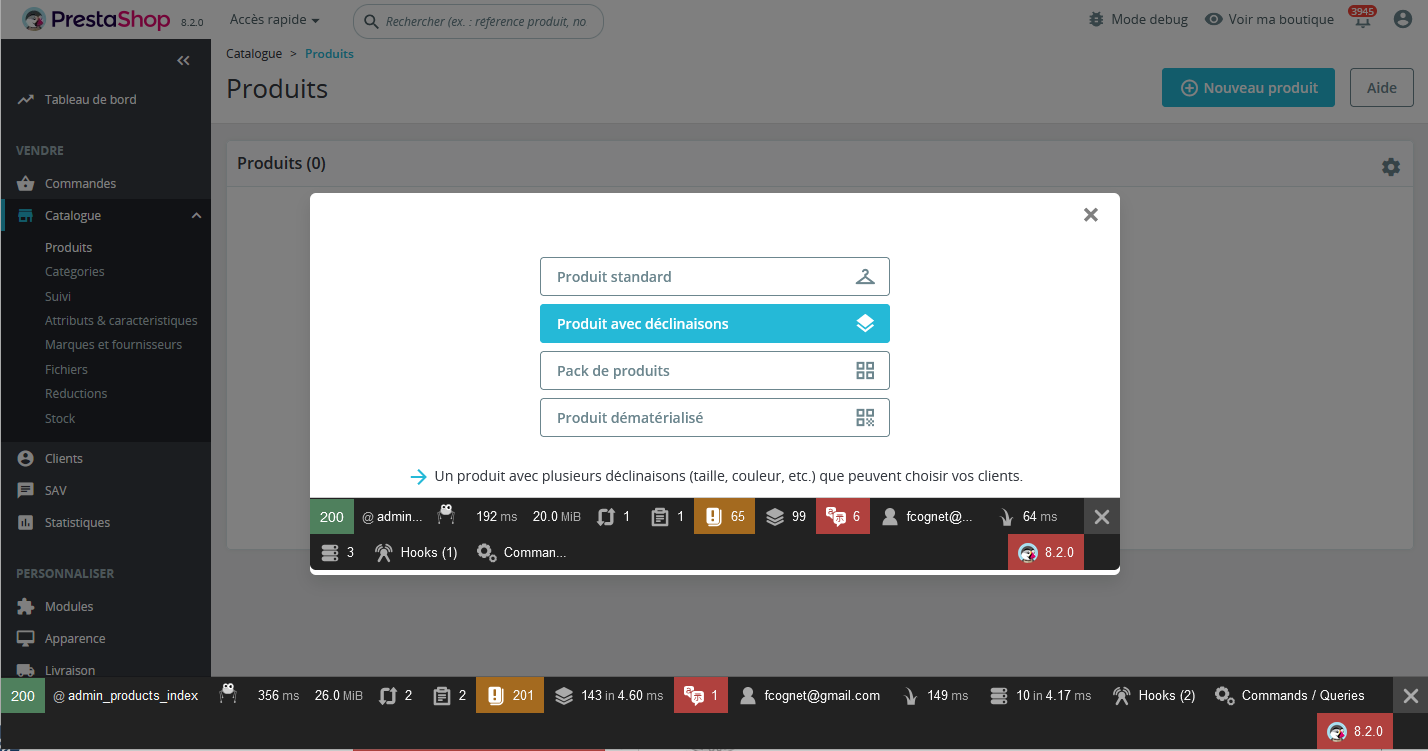The image size is (1428, 751).
Task: Click Produits breadcrumb link
Action: pyautogui.click(x=329, y=54)
